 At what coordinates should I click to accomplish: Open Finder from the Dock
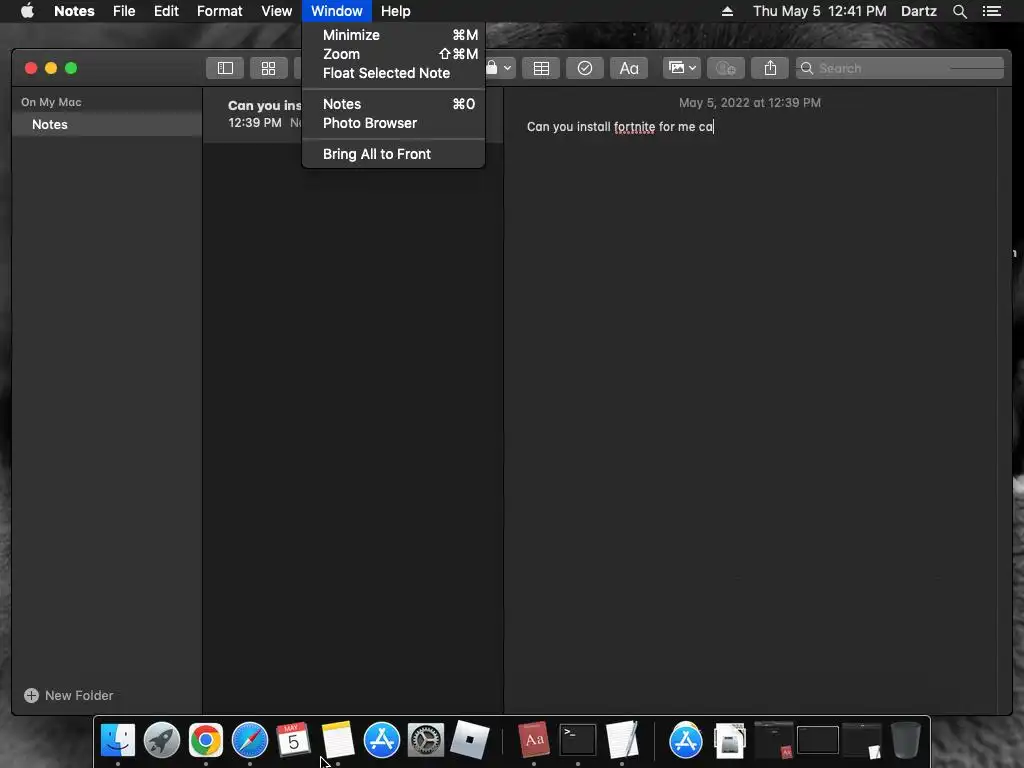118,740
